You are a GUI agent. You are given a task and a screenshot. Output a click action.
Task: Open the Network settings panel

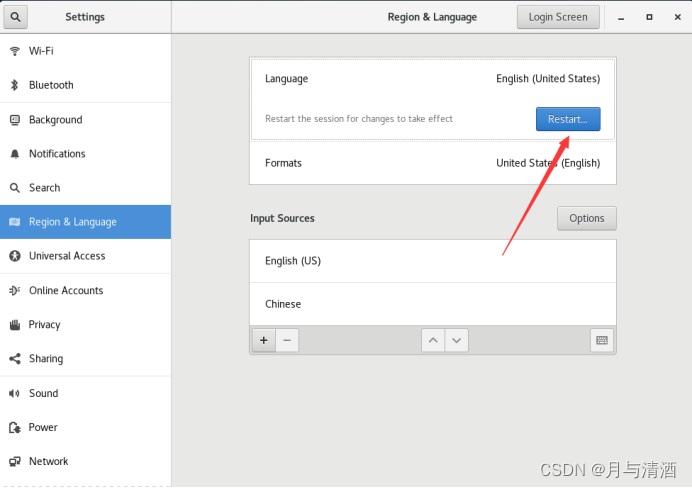tap(86, 462)
